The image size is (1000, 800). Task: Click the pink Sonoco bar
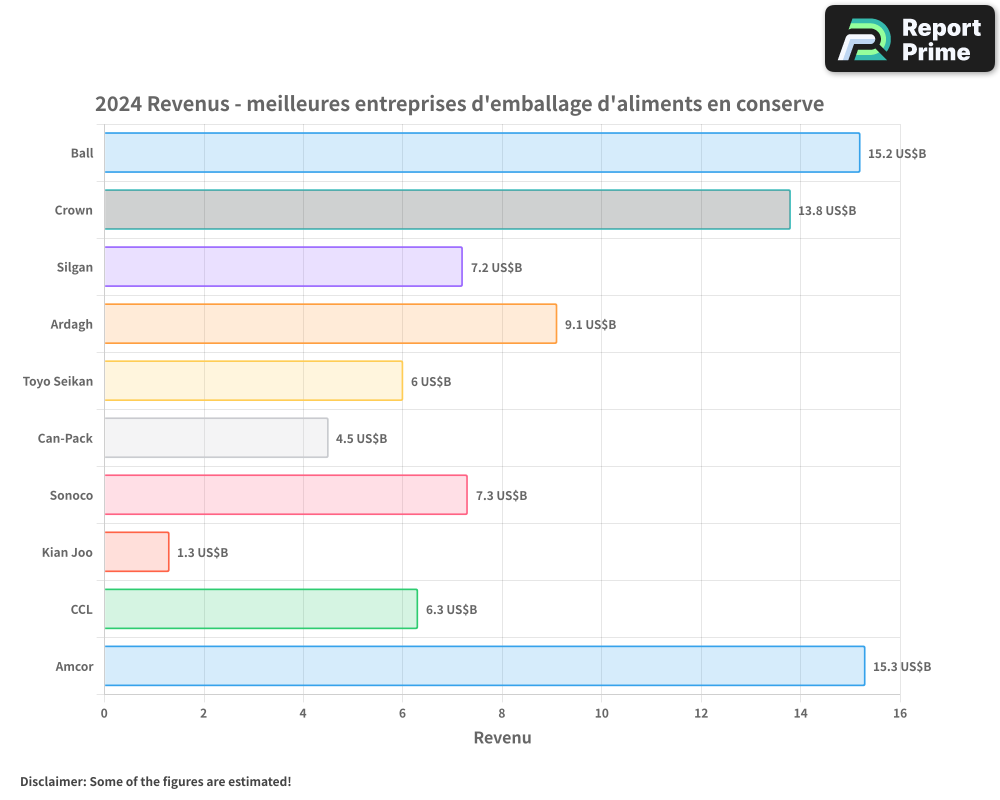pyautogui.click(x=285, y=495)
